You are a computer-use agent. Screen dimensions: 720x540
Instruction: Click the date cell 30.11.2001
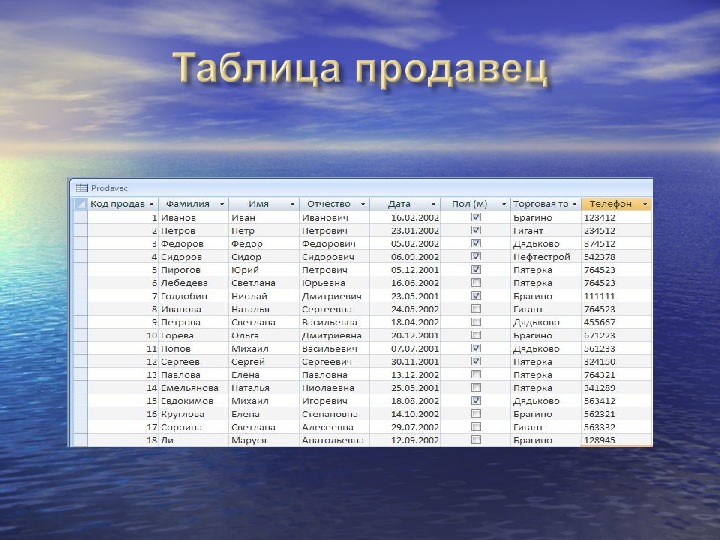(405, 361)
